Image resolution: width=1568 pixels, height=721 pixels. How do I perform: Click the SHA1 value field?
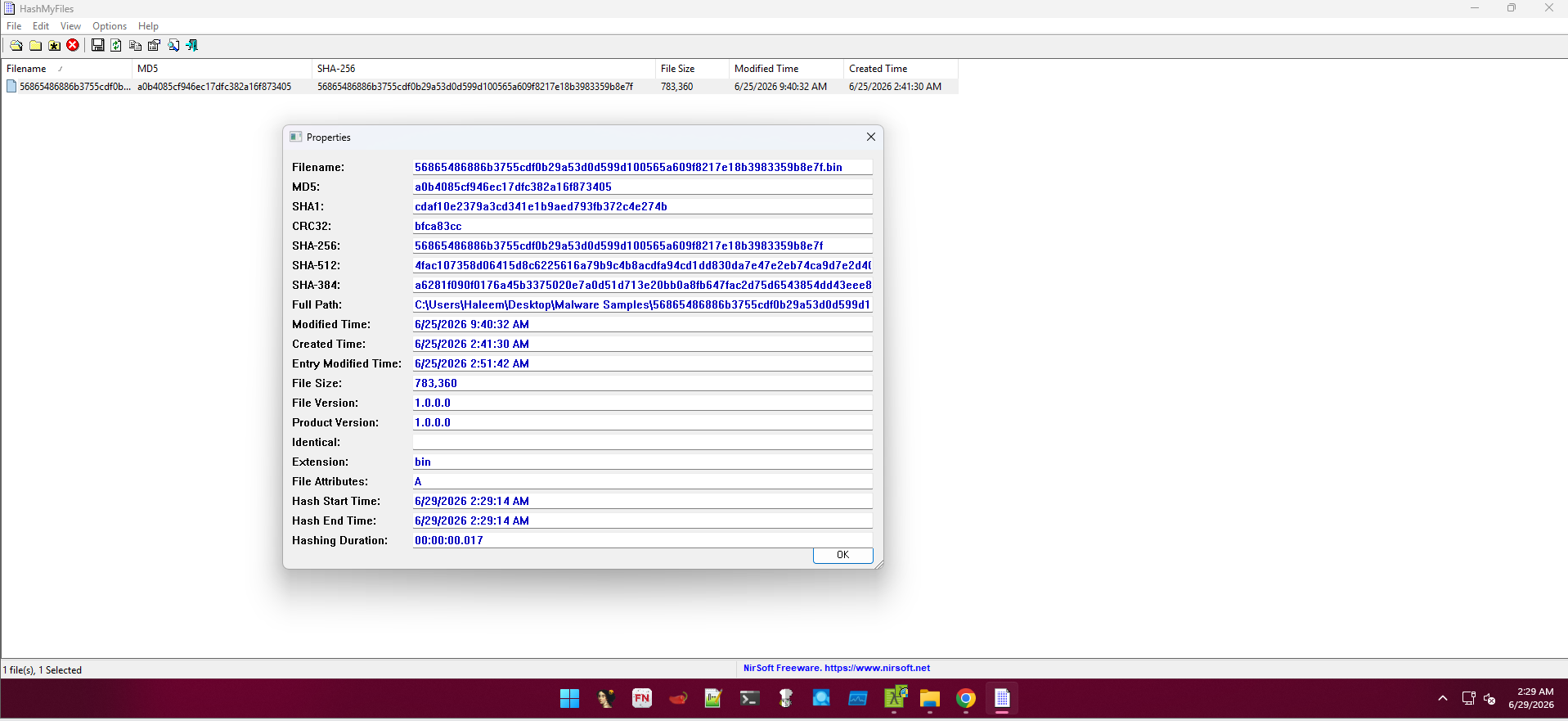(x=642, y=206)
